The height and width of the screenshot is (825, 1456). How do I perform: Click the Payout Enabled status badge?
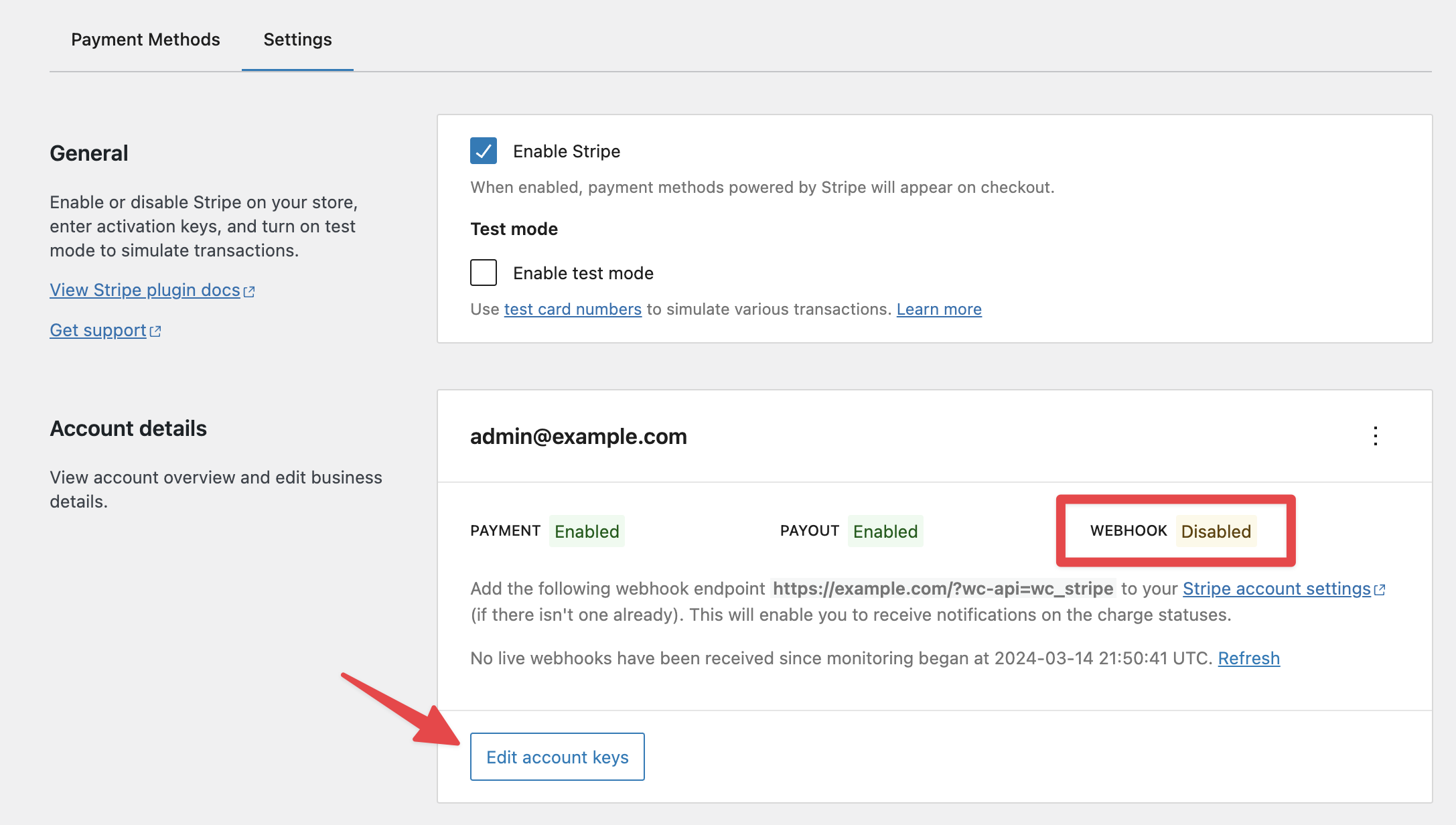[885, 531]
